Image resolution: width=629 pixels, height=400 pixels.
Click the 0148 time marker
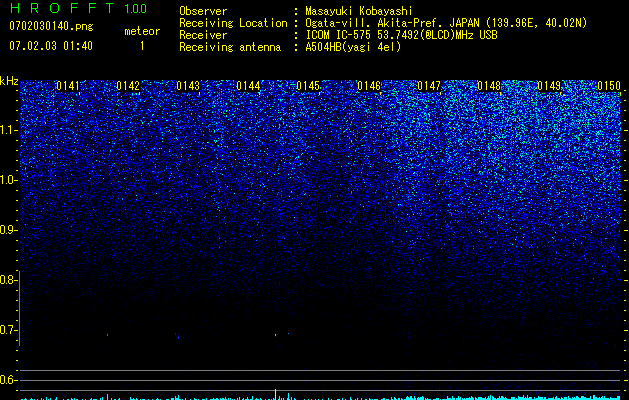489,86
